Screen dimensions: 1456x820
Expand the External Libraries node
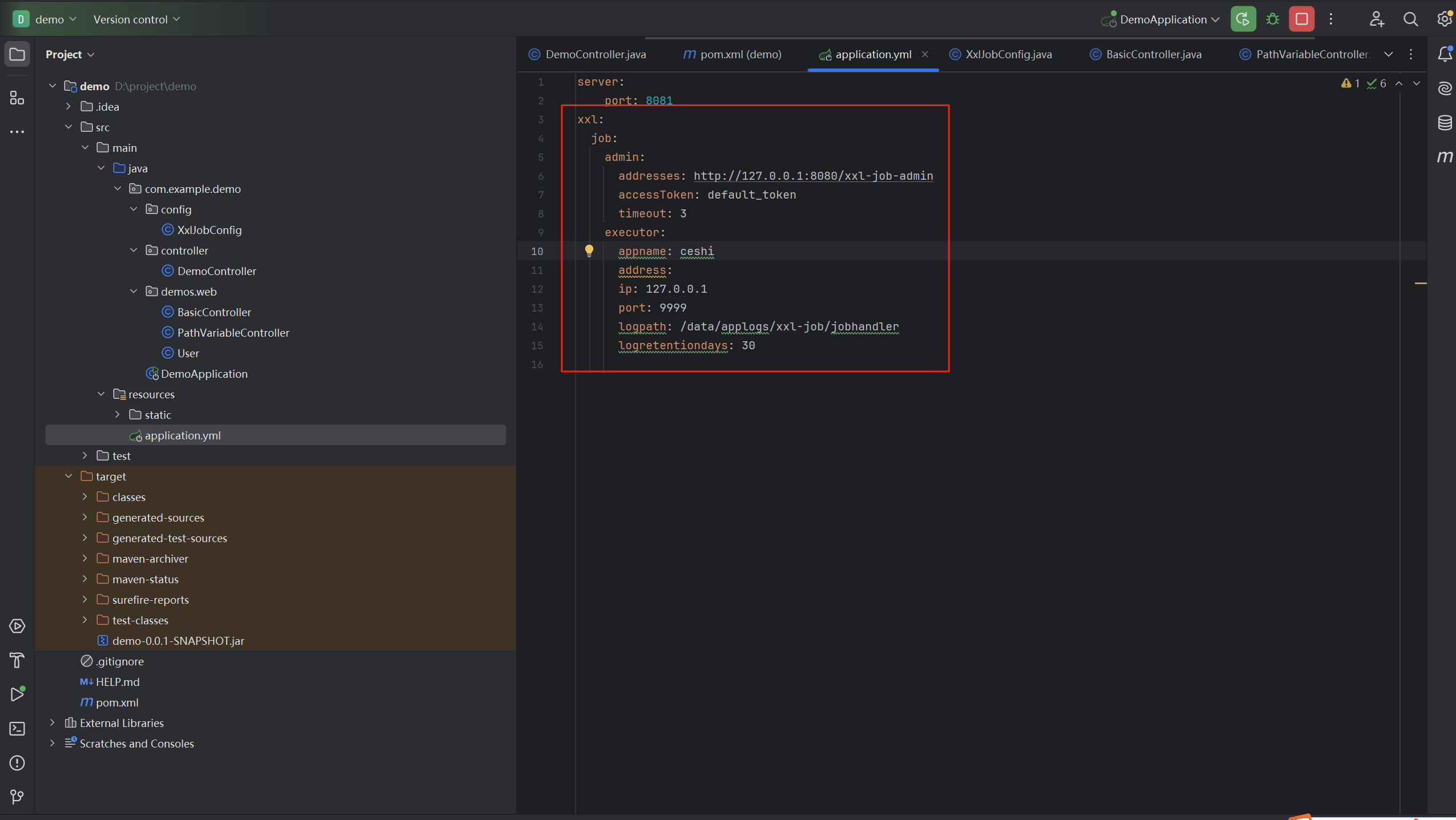coord(52,723)
